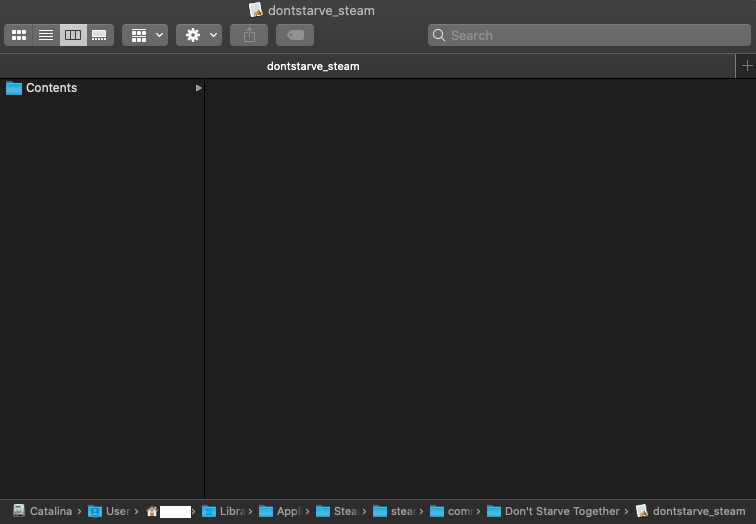Click dontstarve_steam app icon in path bar

[x=642, y=511]
